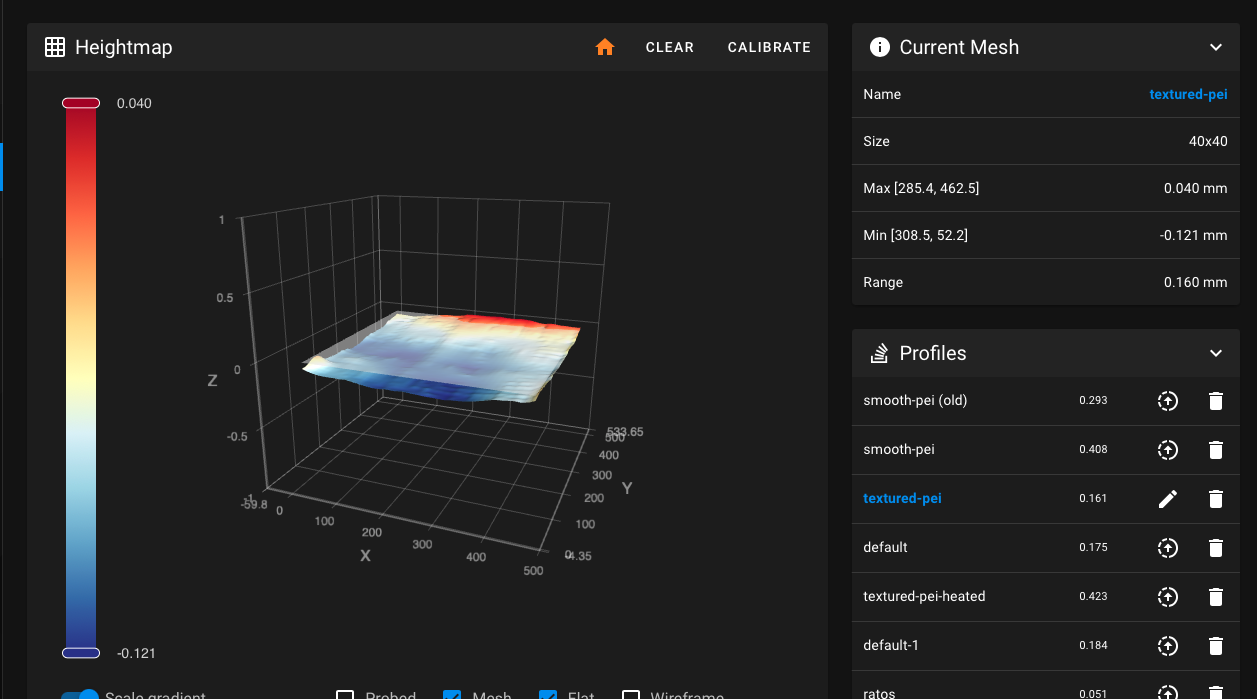The height and width of the screenshot is (699, 1257).
Task: Click the smooth-pei (old) profile name
Action: coord(915,400)
